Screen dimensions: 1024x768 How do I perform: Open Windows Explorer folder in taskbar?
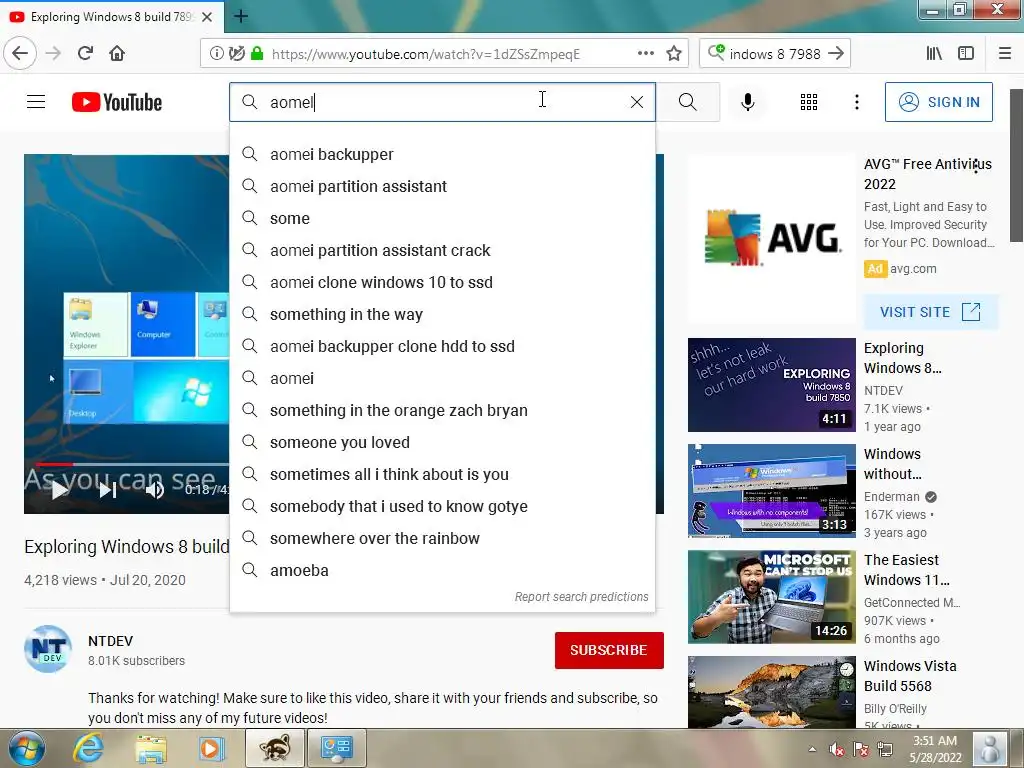click(x=151, y=748)
